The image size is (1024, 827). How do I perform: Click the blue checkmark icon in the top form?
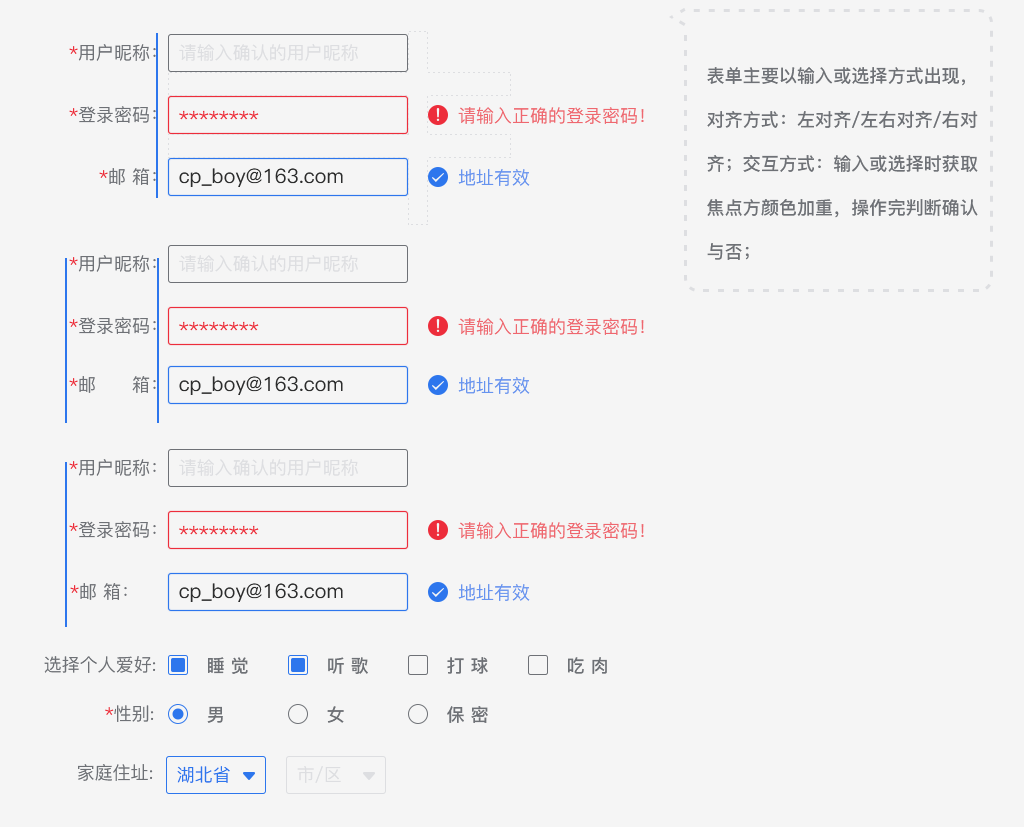[x=438, y=177]
